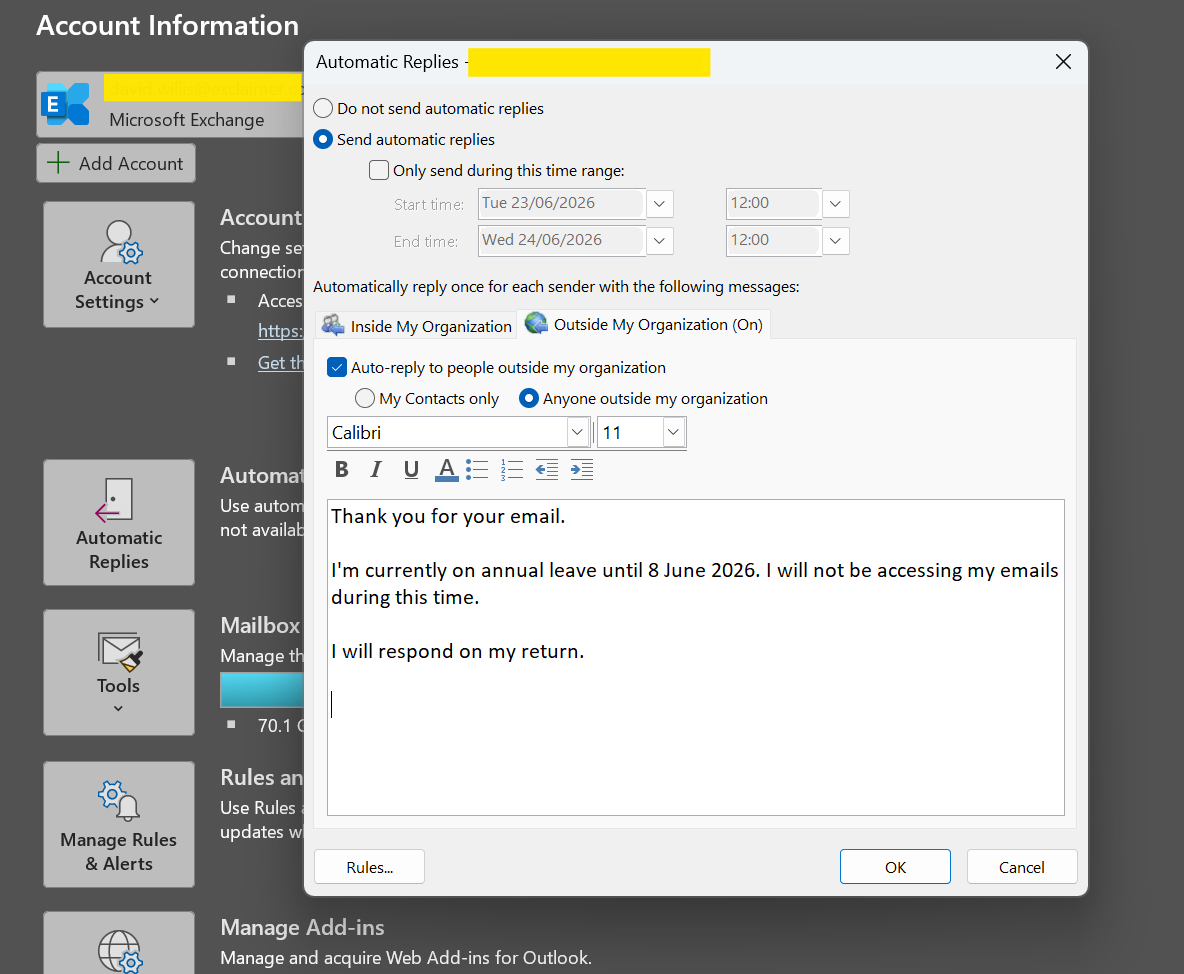This screenshot has height=974, width=1184.
Task: Click the Manage Rules & Alerts icon
Action: click(x=119, y=800)
